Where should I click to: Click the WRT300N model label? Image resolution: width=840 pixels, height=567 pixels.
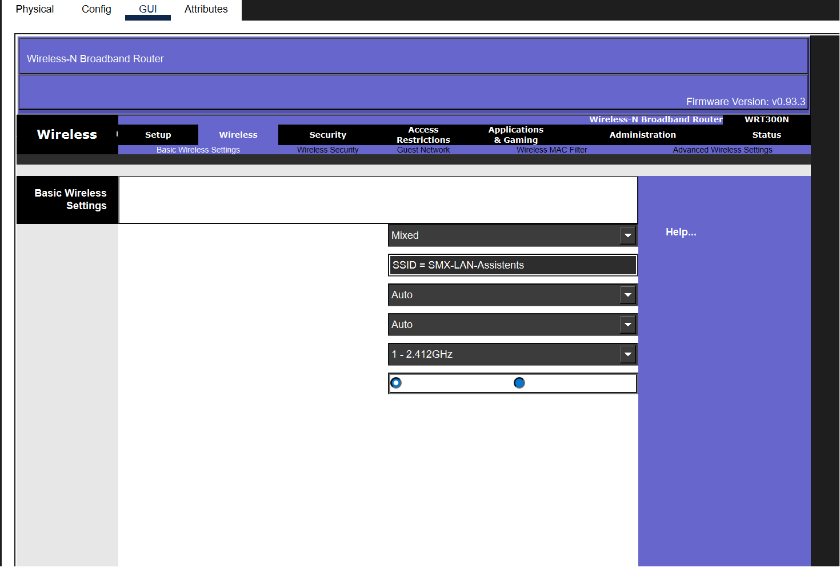(767, 119)
